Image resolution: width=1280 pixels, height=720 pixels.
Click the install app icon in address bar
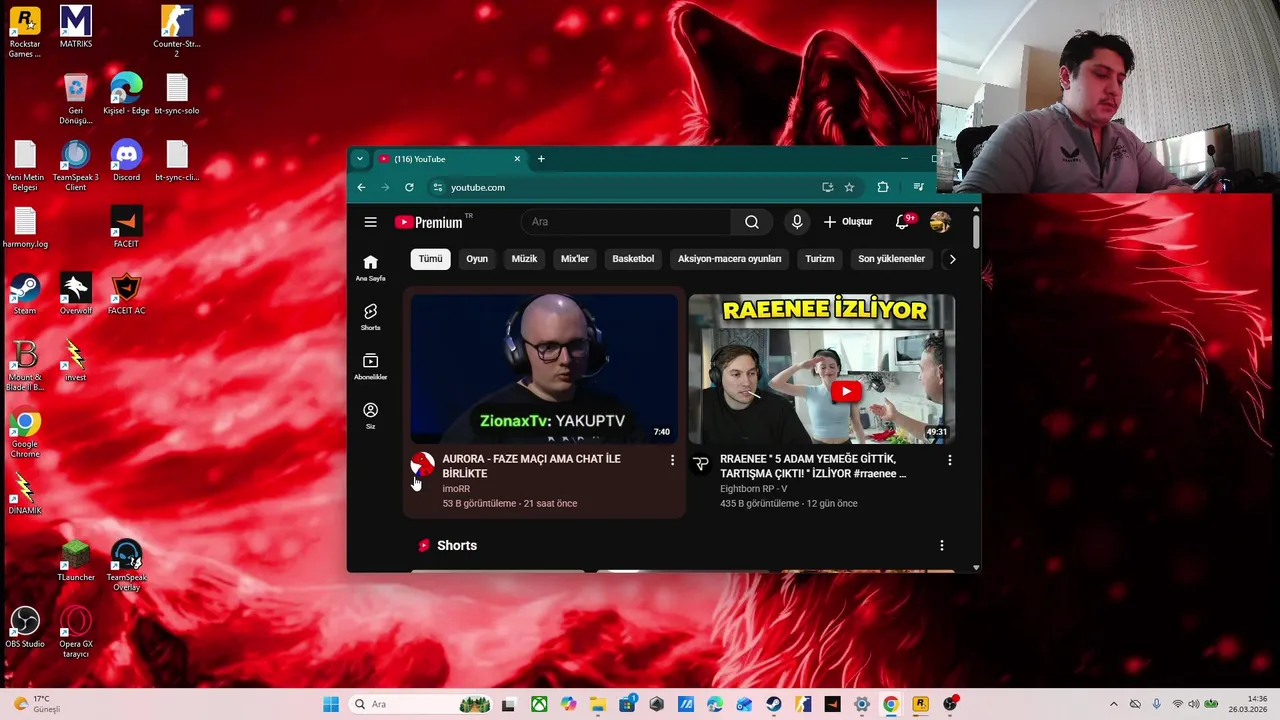click(827, 187)
